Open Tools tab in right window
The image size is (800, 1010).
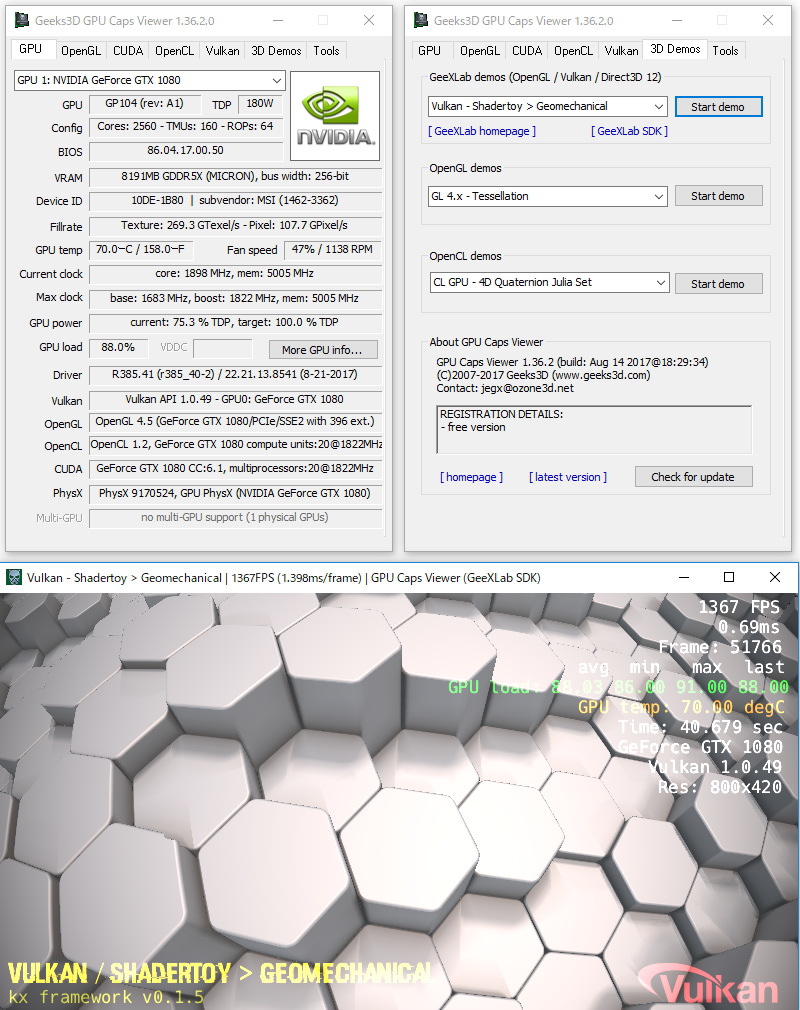coord(725,51)
